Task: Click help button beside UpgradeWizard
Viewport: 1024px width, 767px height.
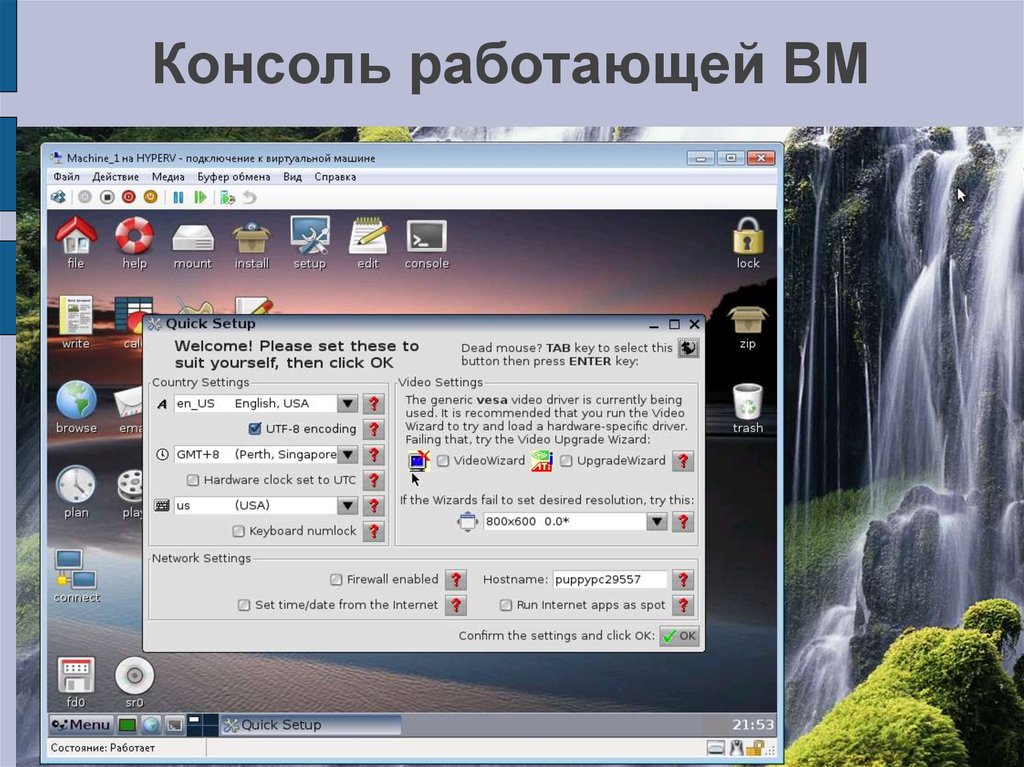Action: point(682,461)
